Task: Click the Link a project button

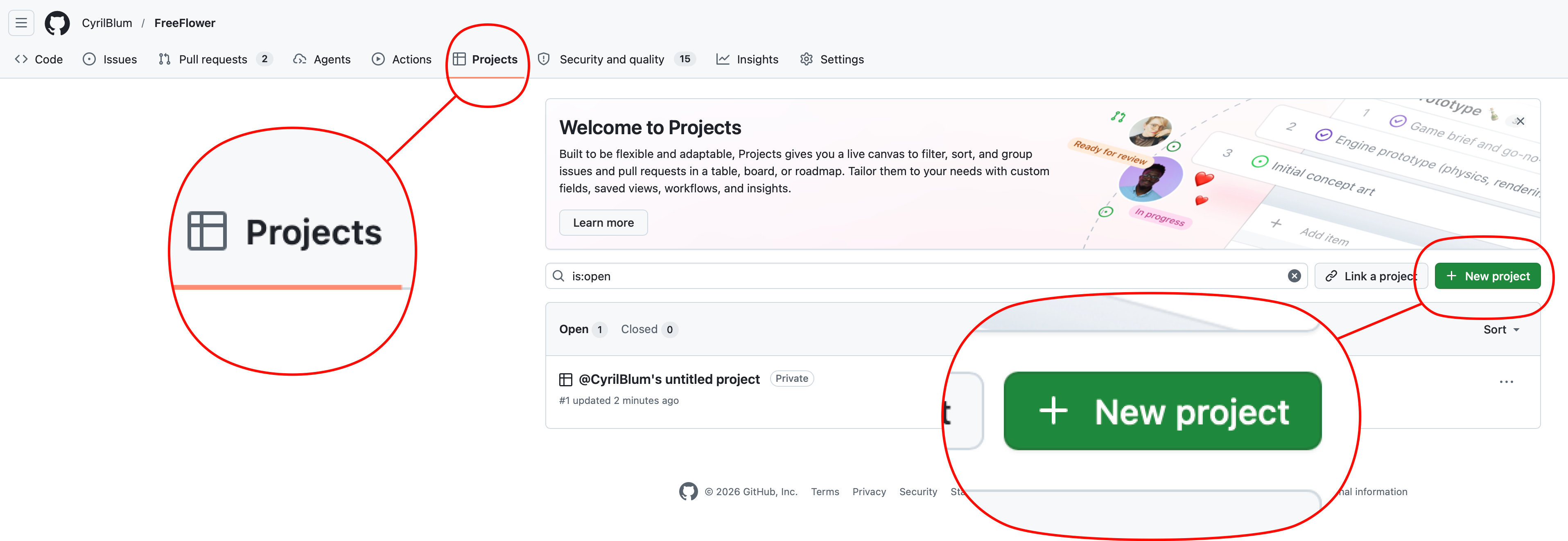Action: point(1371,276)
